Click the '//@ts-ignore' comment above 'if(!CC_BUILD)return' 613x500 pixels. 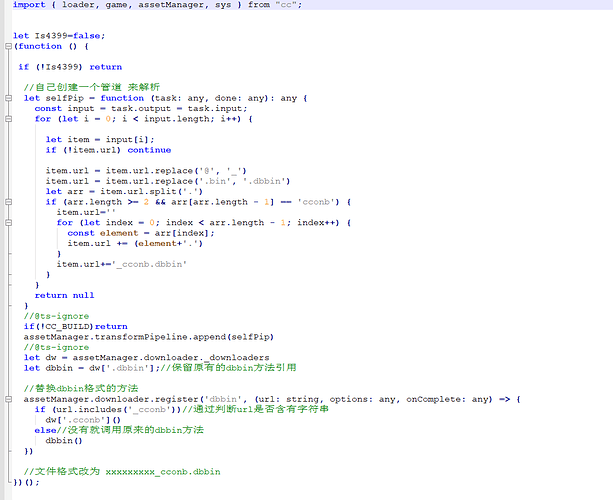(x=56, y=316)
